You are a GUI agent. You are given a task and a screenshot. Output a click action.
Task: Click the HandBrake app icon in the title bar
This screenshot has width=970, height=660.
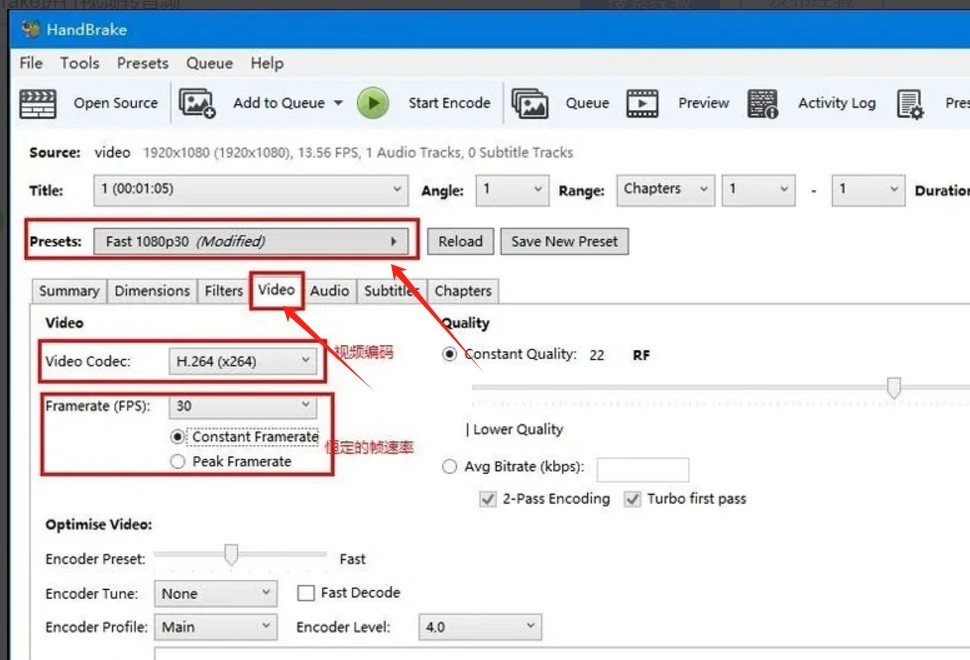[30, 29]
